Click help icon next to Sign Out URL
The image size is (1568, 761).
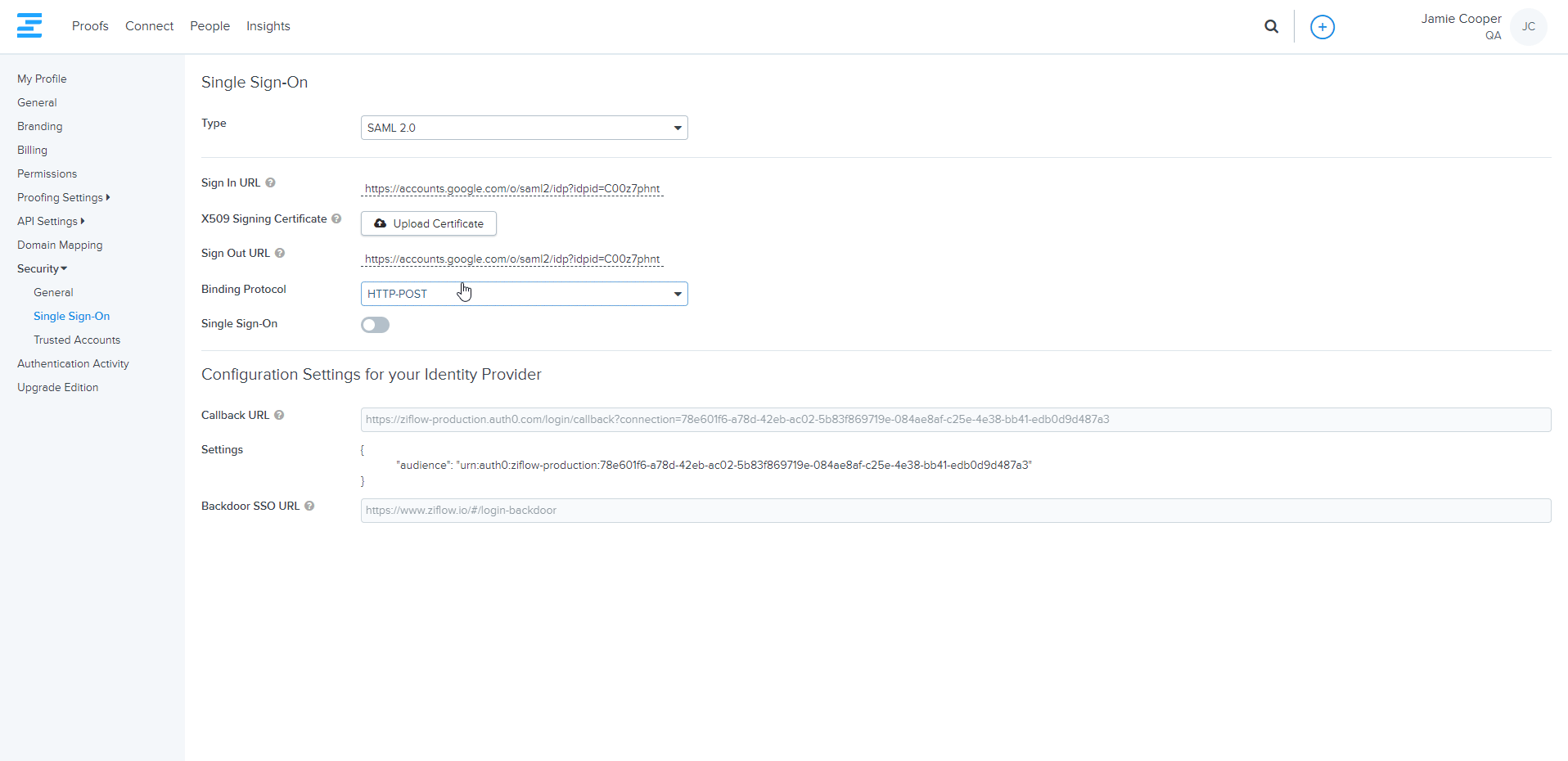pyautogui.click(x=280, y=254)
